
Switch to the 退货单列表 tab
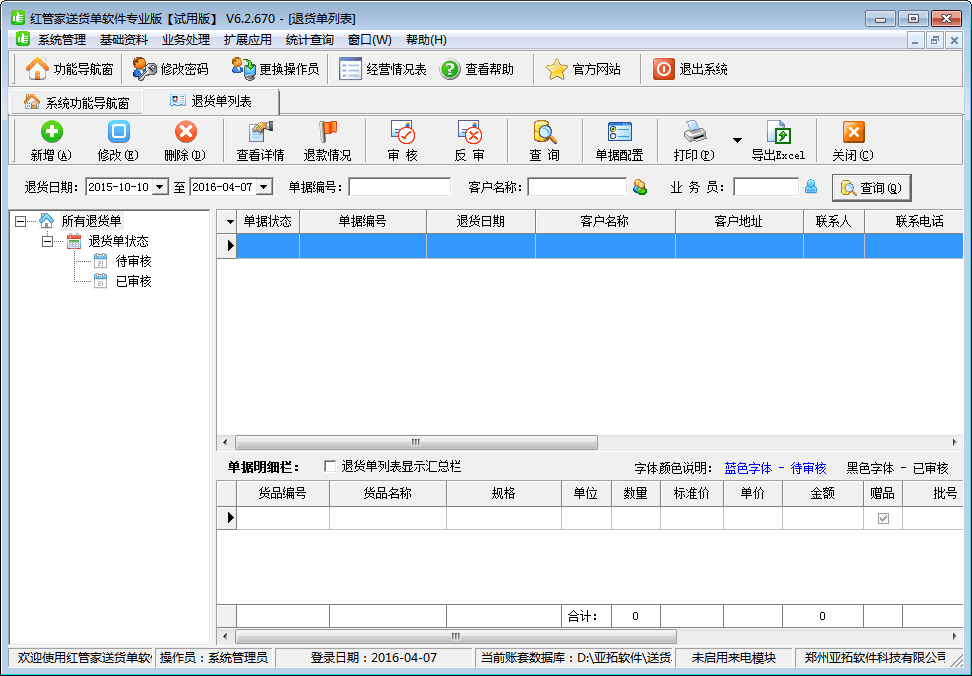211,101
